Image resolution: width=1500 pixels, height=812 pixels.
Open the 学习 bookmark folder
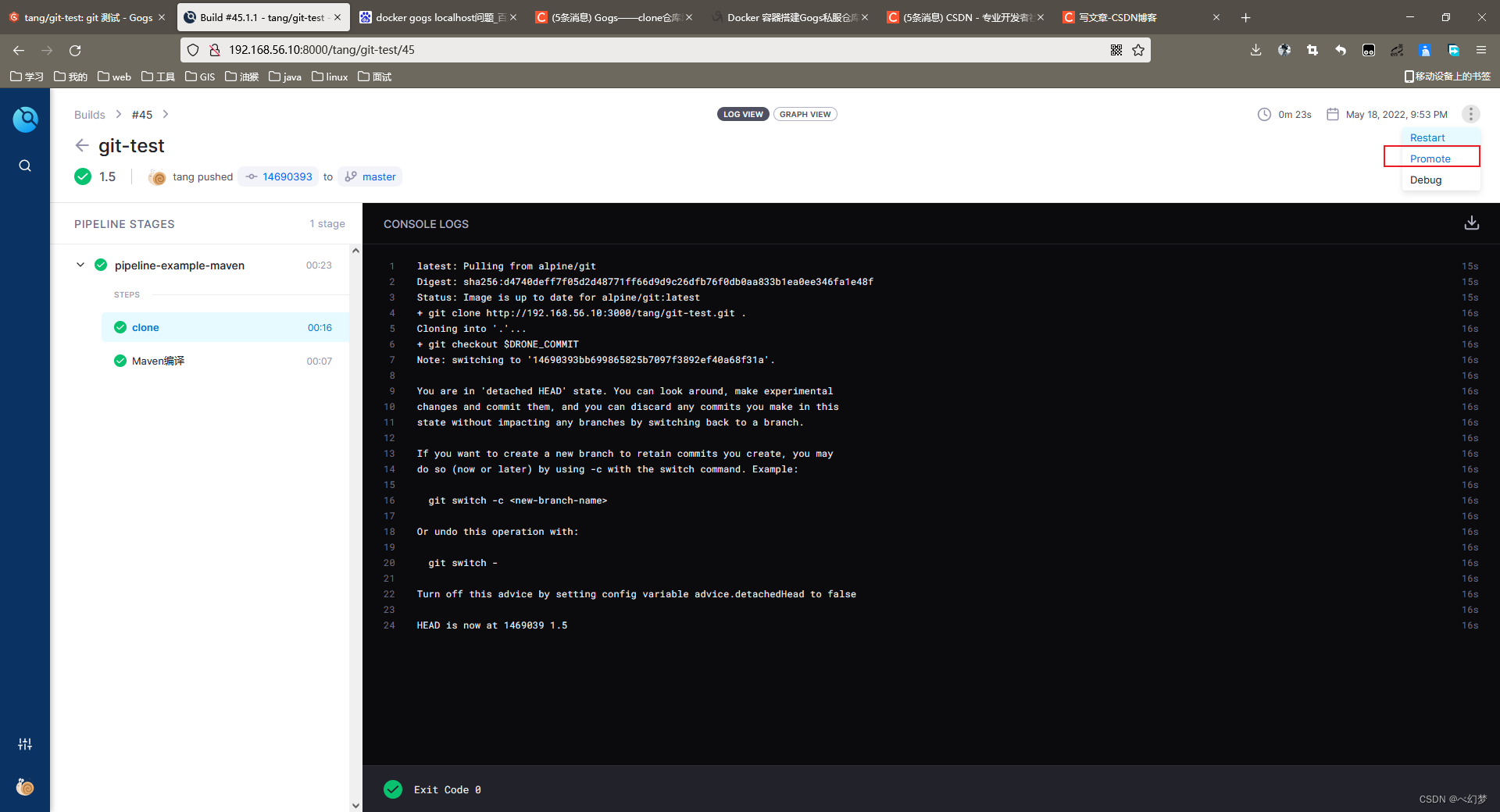click(27, 77)
